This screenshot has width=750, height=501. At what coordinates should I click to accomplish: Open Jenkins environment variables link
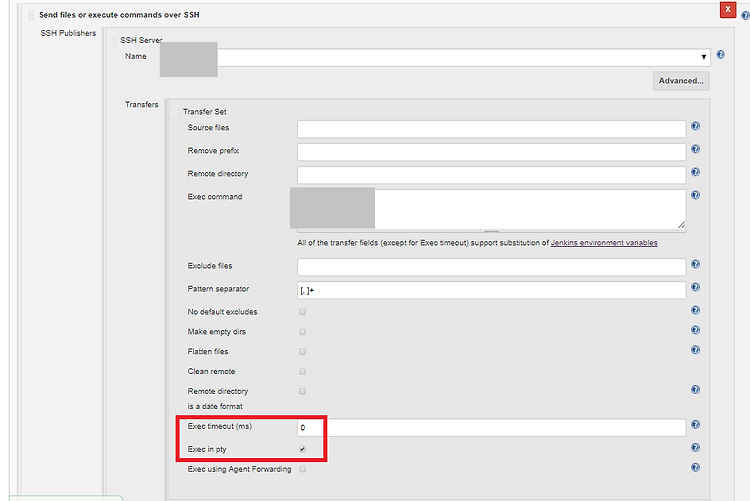604,243
